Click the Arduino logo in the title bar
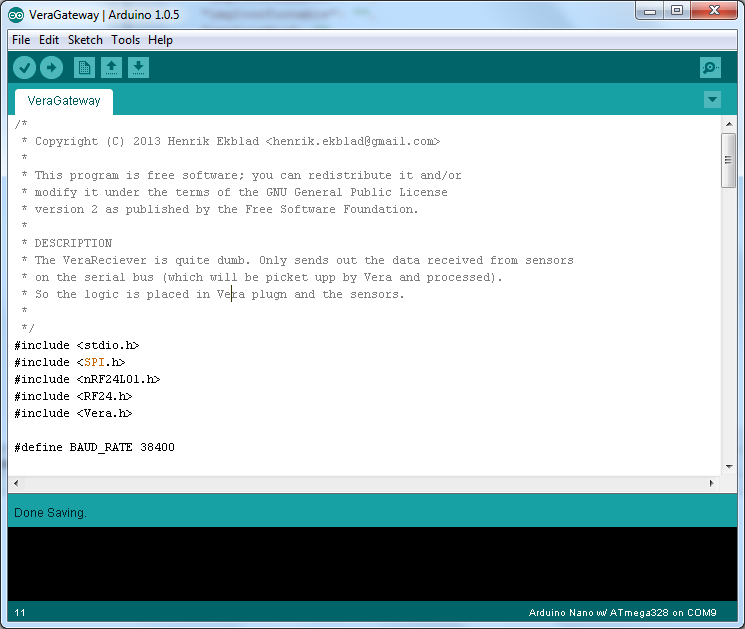The image size is (745, 629). pyautogui.click(x=16, y=15)
